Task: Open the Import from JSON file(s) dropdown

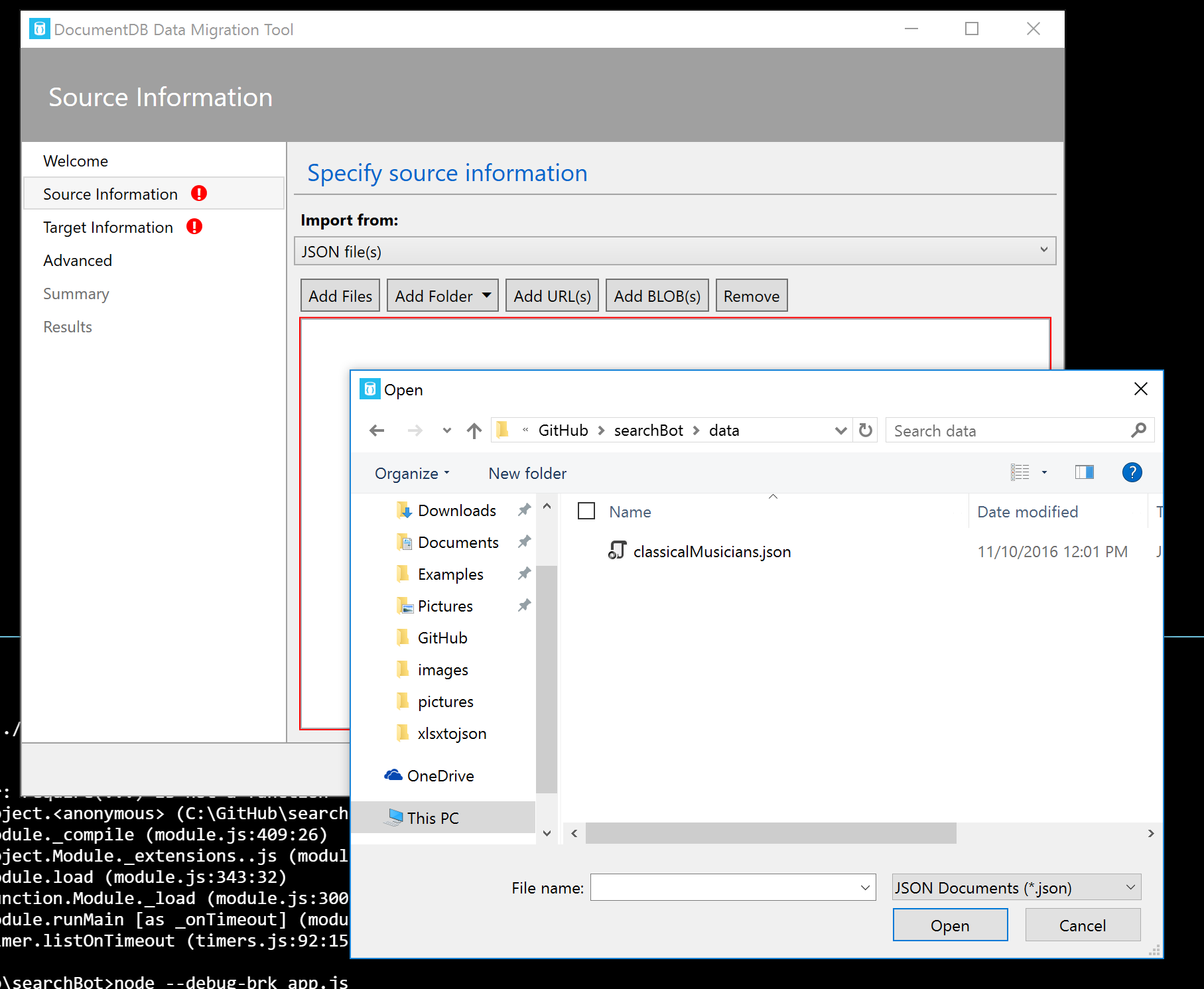Action: coord(675,251)
